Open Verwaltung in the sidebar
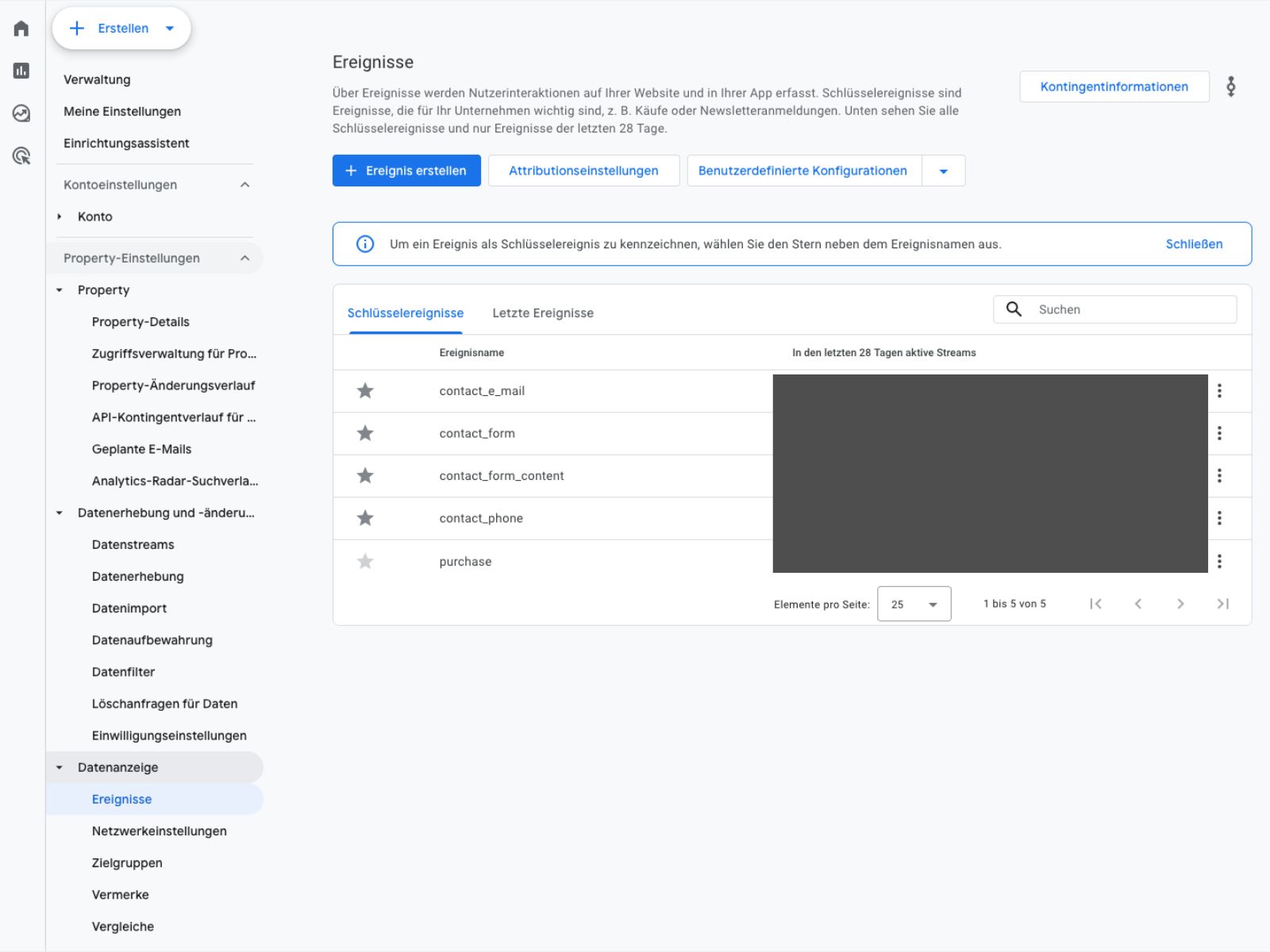 pos(97,79)
